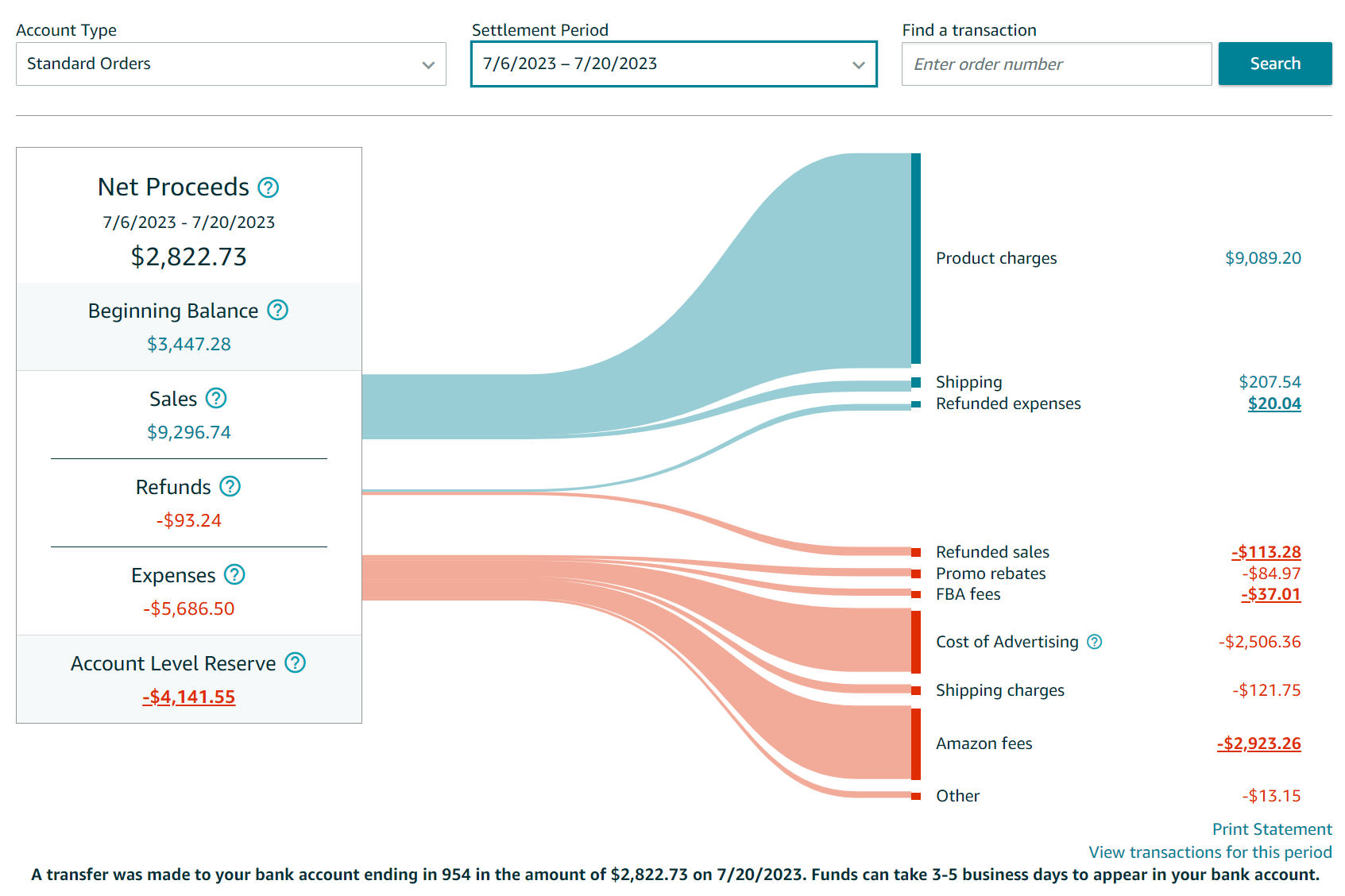Click the Net Proceeds help icon

coord(269,187)
